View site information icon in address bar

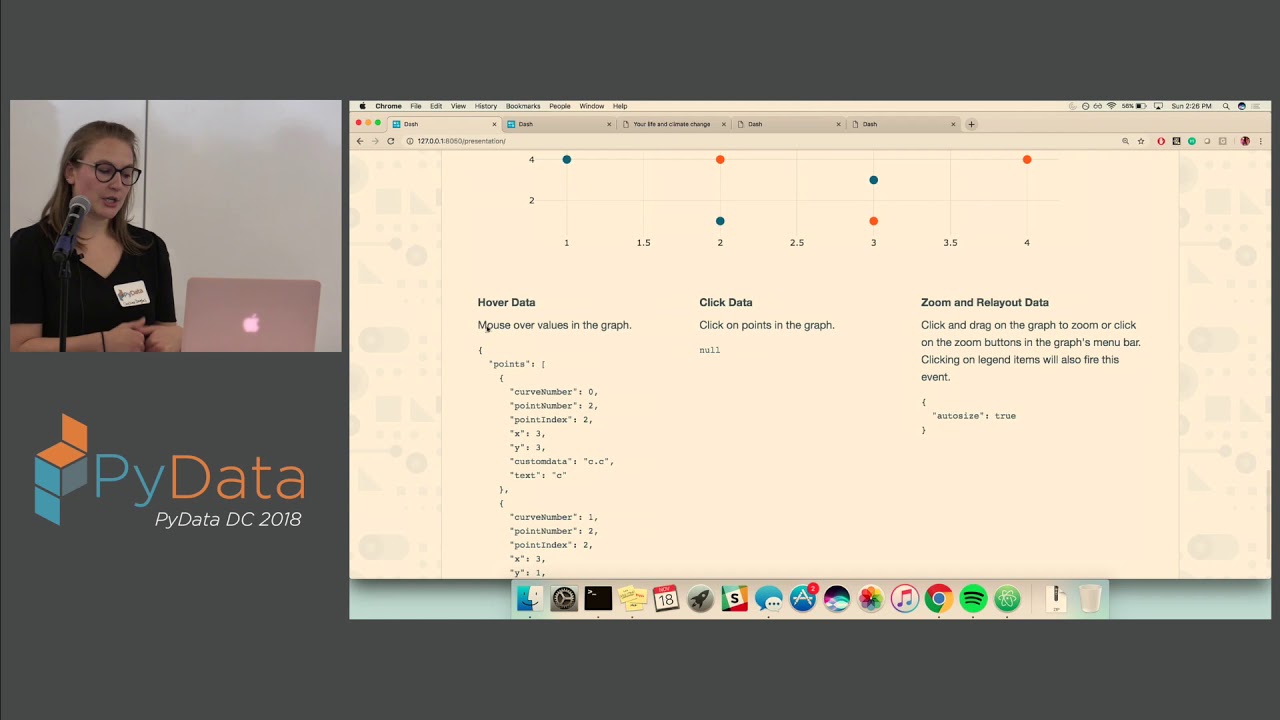click(x=410, y=141)
